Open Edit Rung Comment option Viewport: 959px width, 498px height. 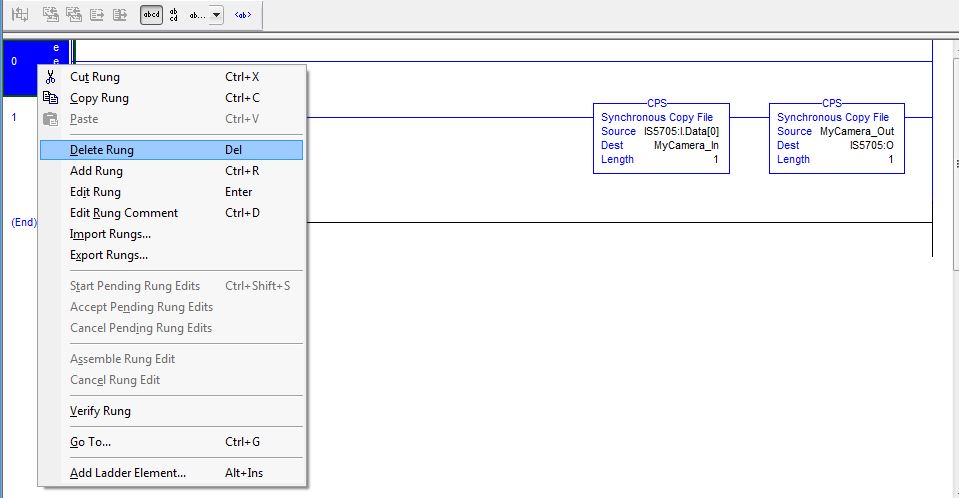point(124,213)
